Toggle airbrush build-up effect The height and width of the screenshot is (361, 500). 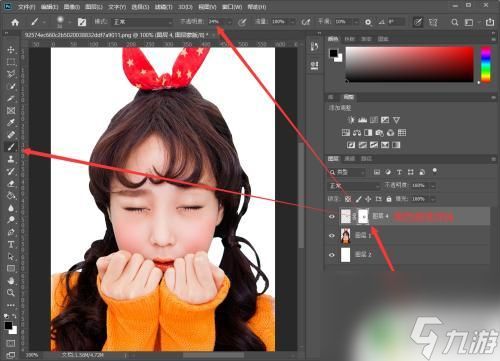[305, 22]
